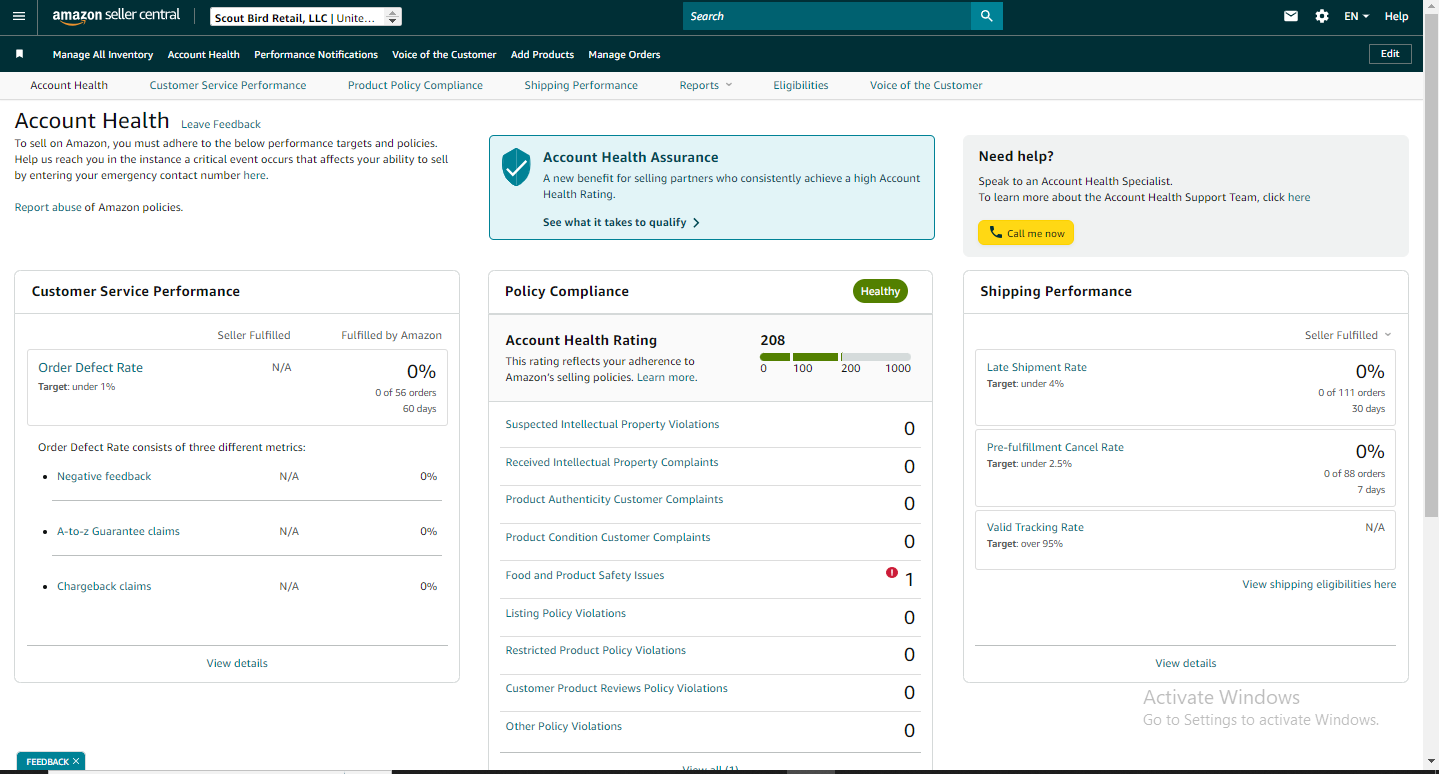
Task: Open the settings gear icon
Action: point(1322,16)
